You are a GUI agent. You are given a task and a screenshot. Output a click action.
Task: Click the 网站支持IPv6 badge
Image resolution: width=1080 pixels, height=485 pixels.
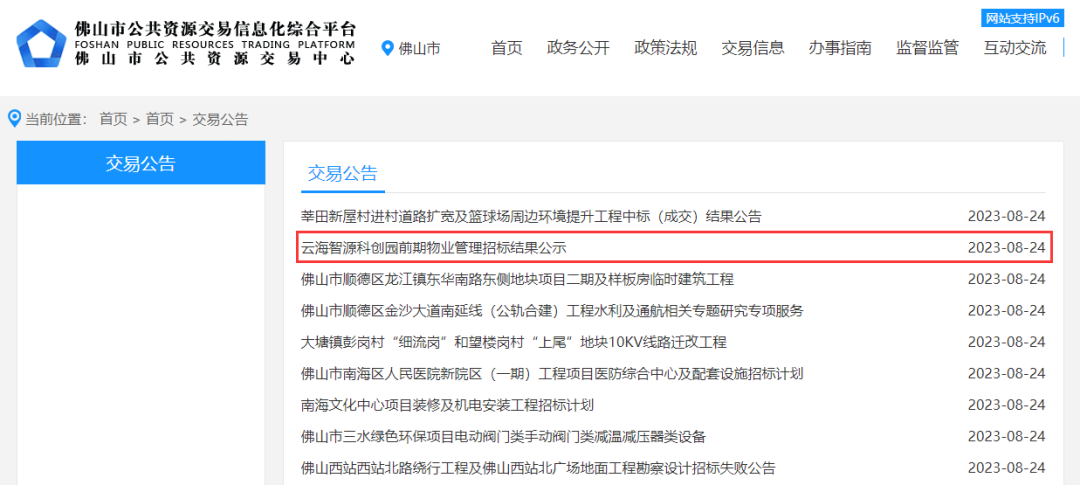(1020, 18)
